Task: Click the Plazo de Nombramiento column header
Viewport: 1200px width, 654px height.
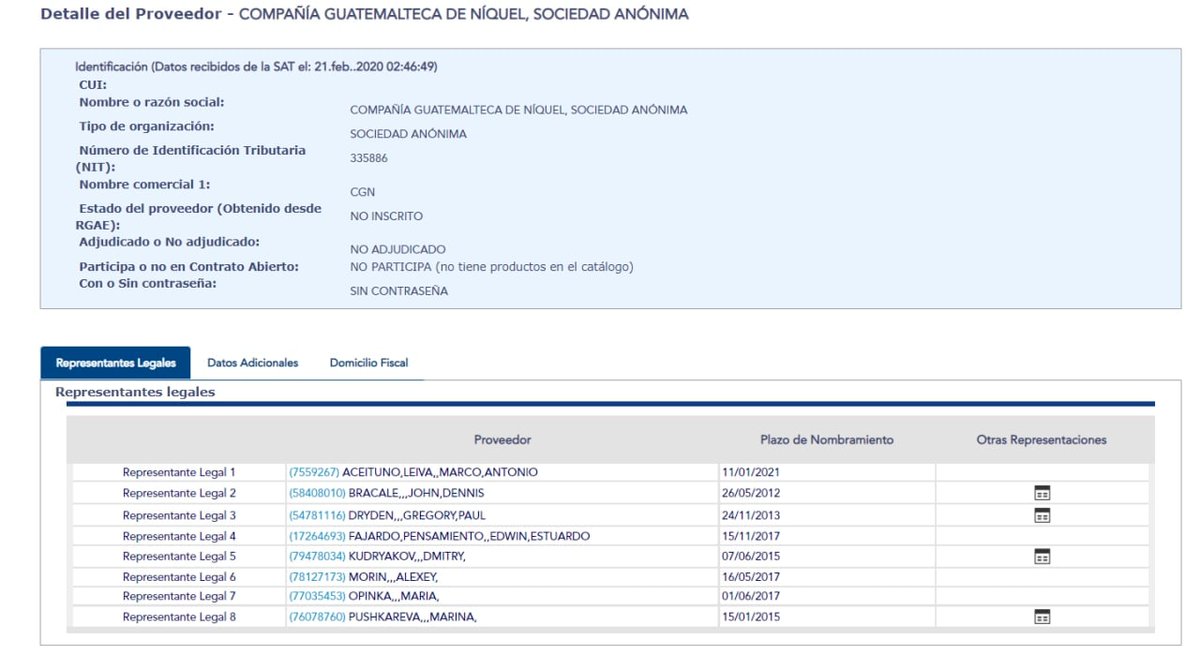Action: 827,440
